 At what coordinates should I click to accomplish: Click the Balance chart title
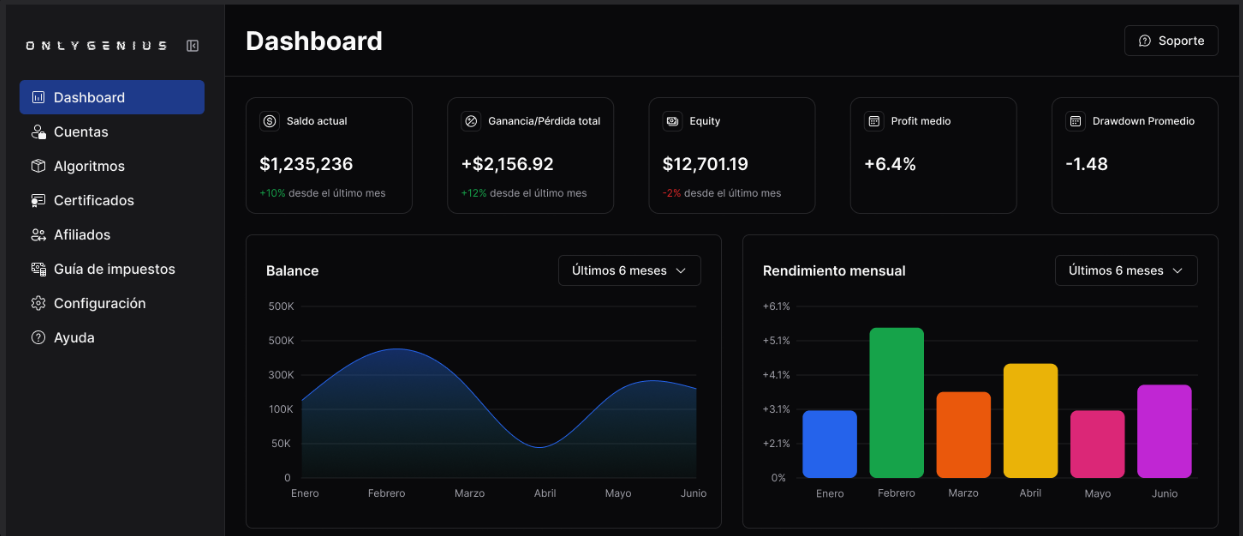(x=293, y=271)
